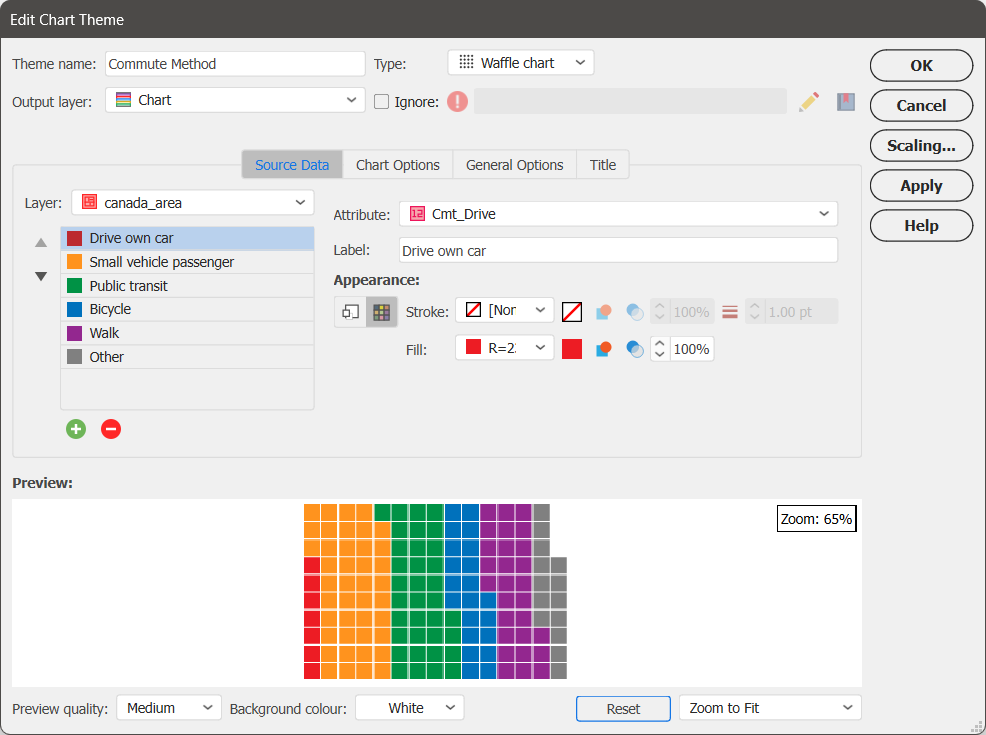The image size is (986, 735).
Task: Switch to the General Options tab
Action: pyautogui.click(x=514, y=165)
